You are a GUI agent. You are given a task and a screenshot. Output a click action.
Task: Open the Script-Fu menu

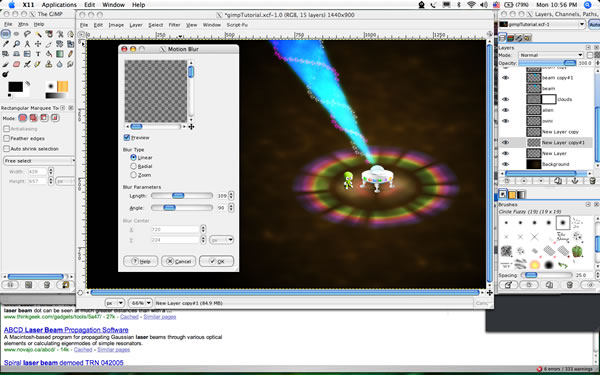(x=237, y=25)
